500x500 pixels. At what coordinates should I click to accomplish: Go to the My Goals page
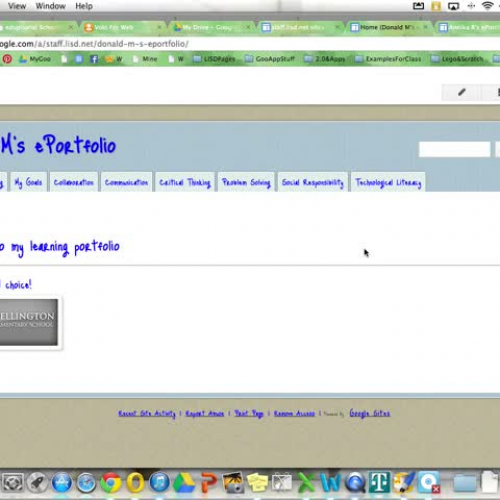click(x=28, y=182)
